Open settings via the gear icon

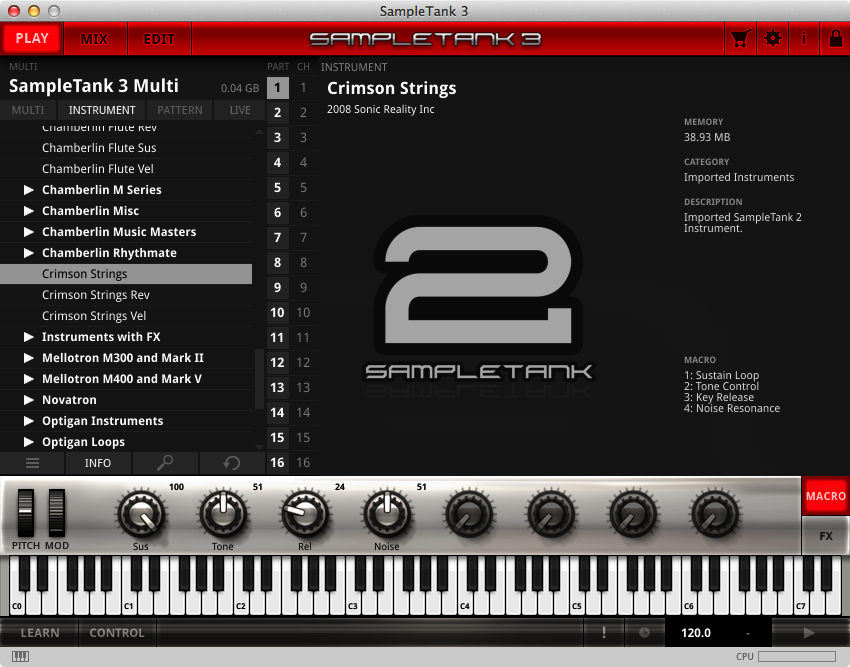(x=772, y=39)
